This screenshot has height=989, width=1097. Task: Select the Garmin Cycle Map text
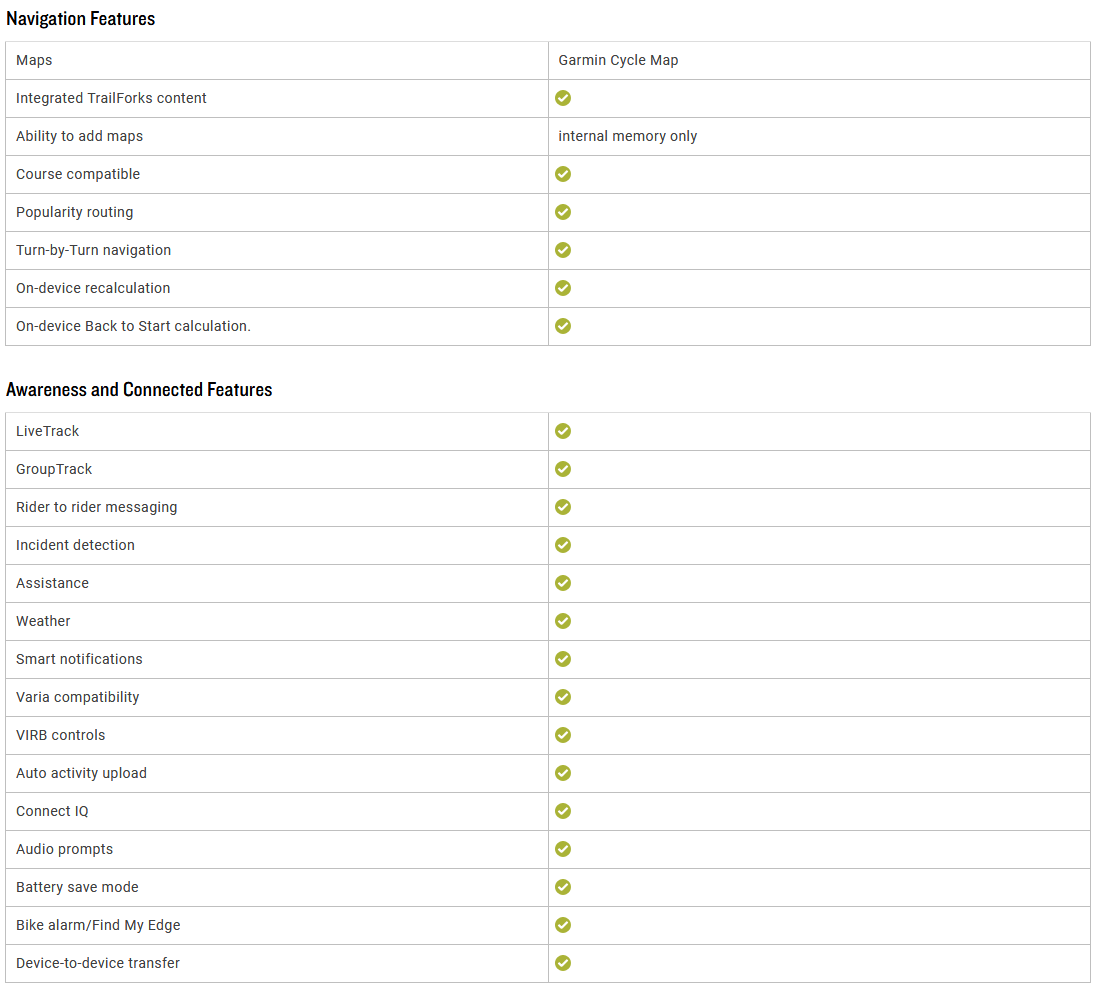[x=618, y=60]
